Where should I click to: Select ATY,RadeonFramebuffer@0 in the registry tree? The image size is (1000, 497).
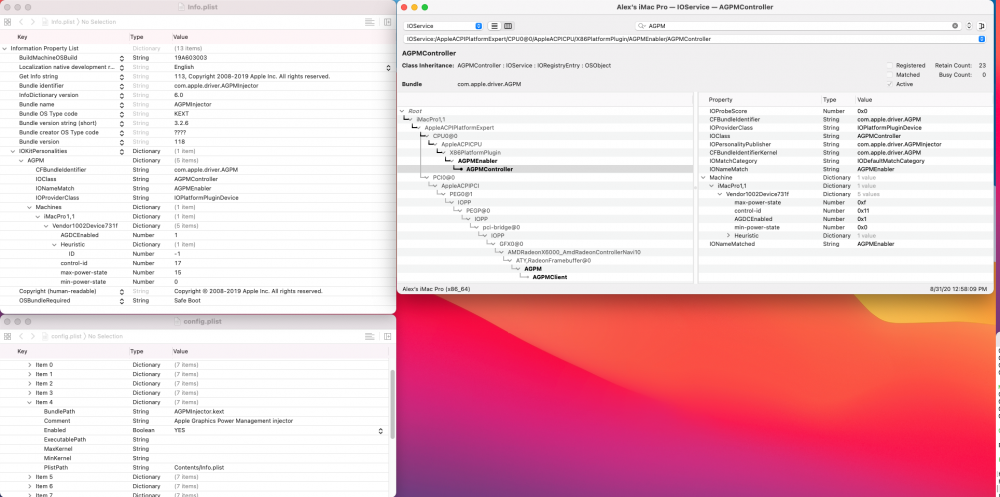554,260
